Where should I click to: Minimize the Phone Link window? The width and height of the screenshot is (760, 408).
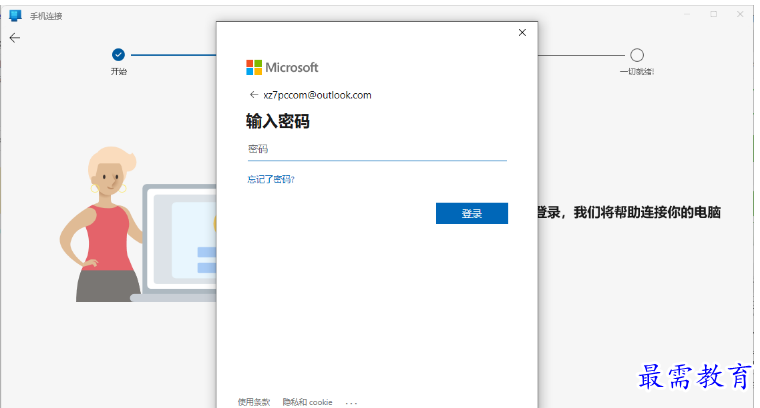coord(687,15)
